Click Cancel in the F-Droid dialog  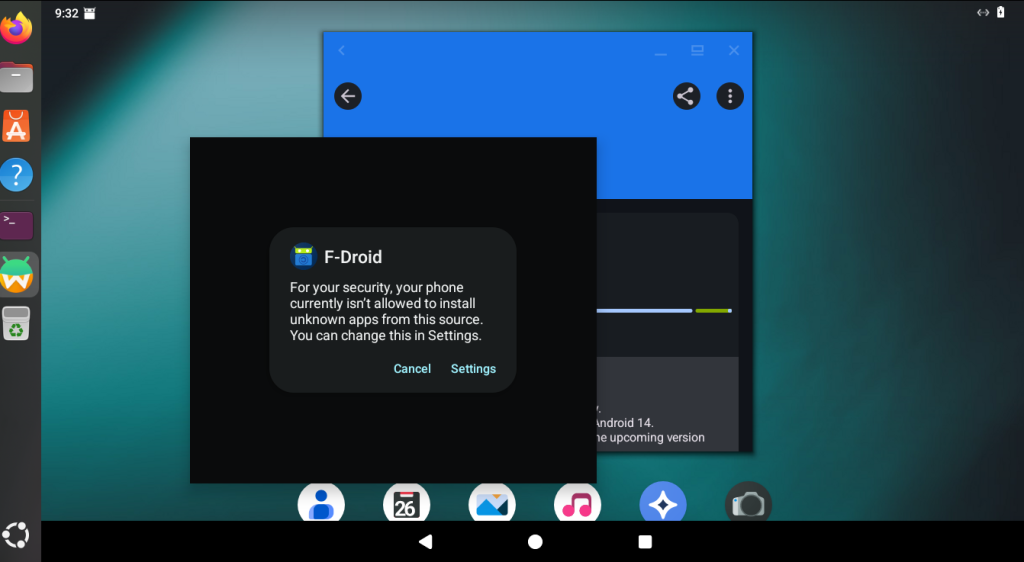point(412,369)
